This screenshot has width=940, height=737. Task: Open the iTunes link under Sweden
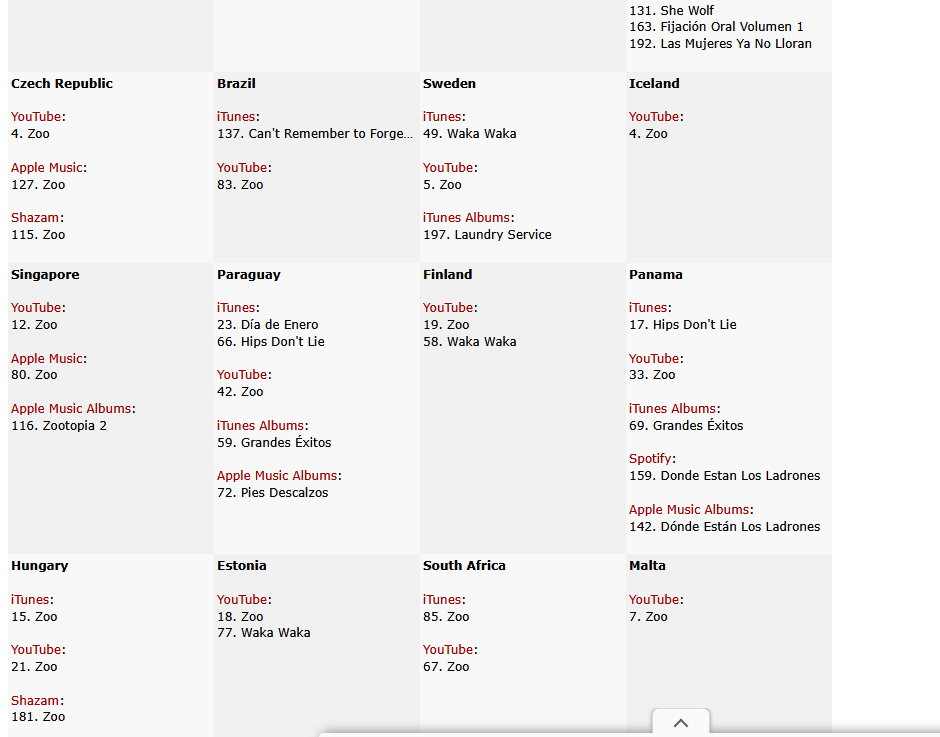442,117
